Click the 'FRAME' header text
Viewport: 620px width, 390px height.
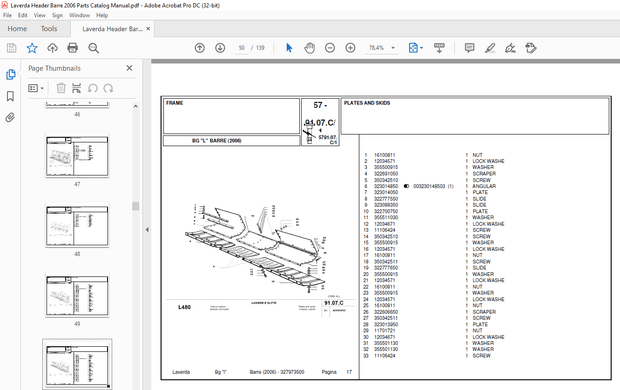point(174,103)
